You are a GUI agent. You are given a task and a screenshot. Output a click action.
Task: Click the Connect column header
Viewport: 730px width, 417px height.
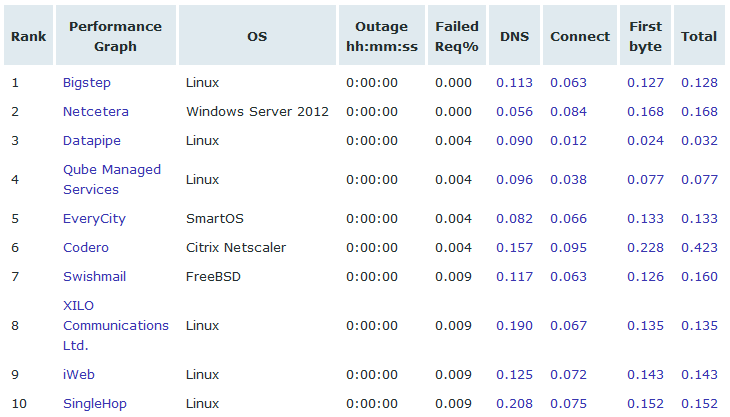coord(580,36)
